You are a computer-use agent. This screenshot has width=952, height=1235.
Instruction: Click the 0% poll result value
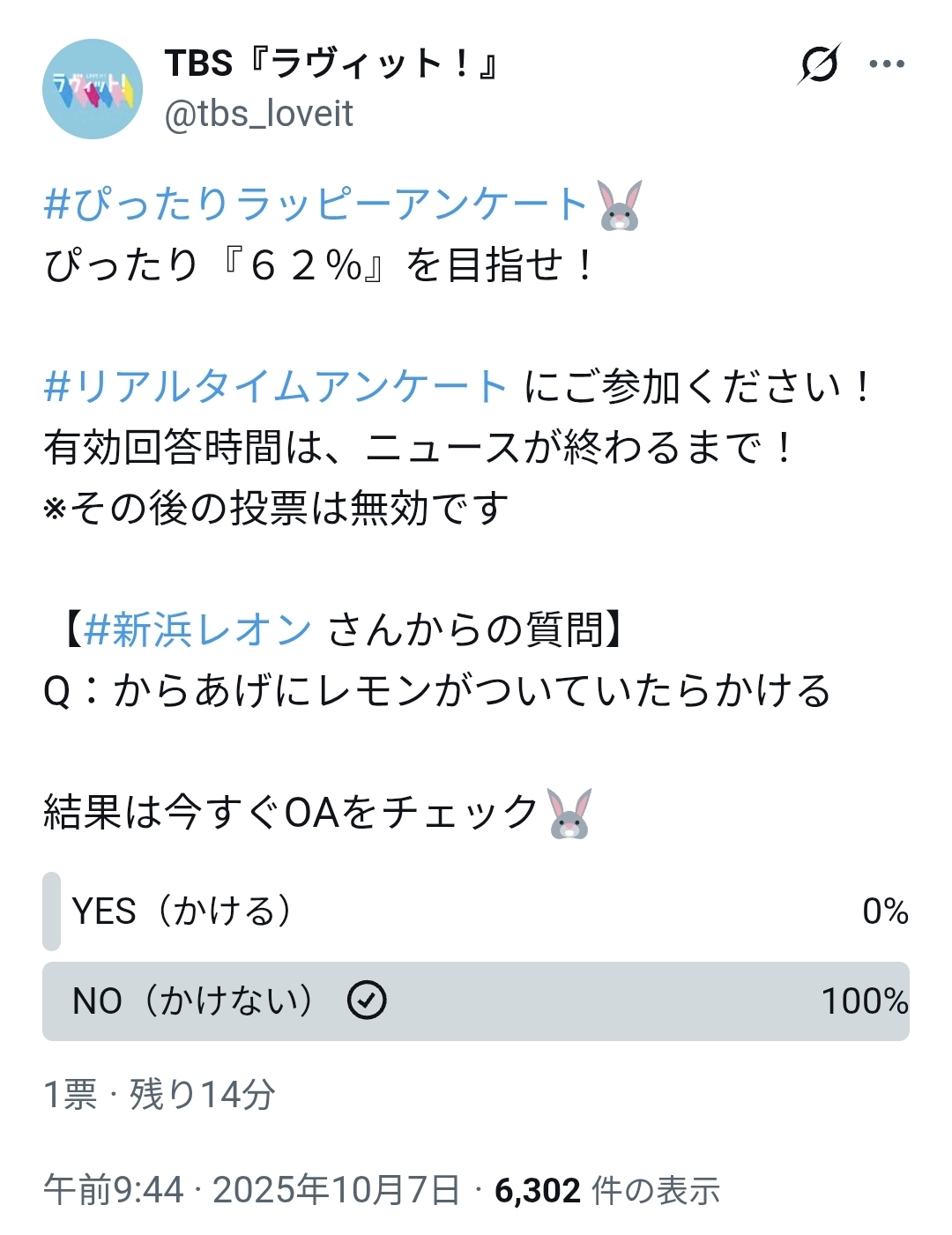[885, 911]
